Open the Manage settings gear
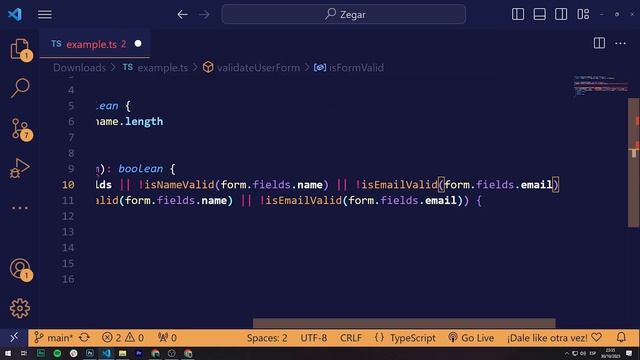This screenshot has height=360, width=640. click(20, 308)
